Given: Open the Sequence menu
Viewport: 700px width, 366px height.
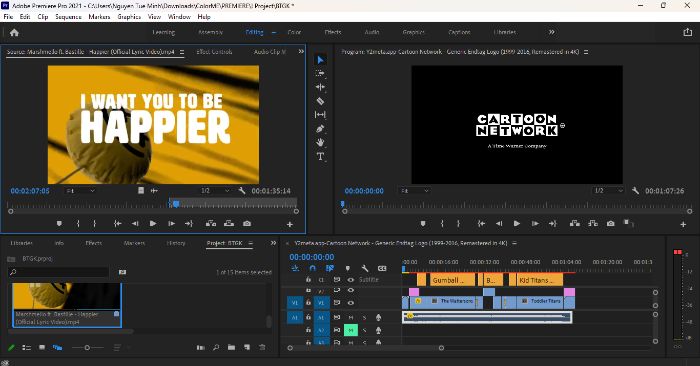Looking at the screenshot, I should (68, 17).
